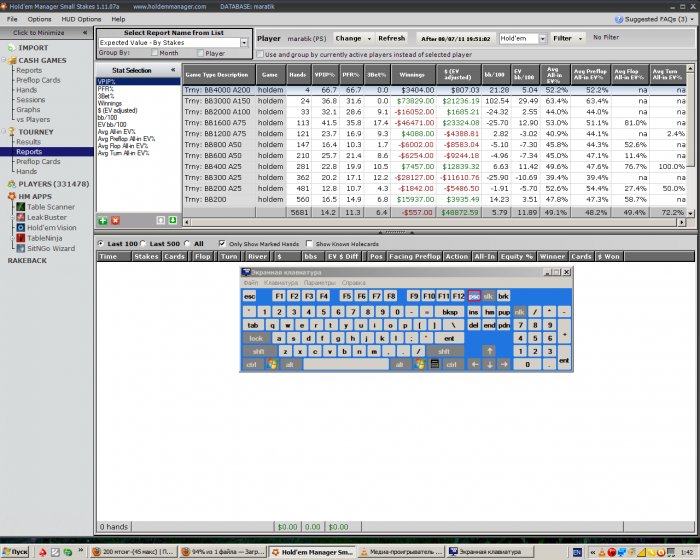Screen dimensions: 700x560
Task: Switch to media player taskbar item
Action: pyautogui.click(x=401, y=552)
